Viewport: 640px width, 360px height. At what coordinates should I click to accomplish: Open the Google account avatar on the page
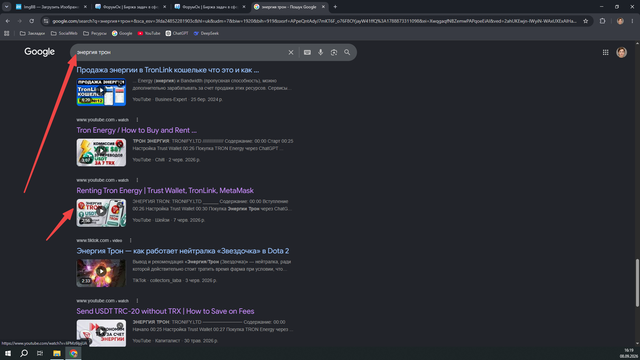coord(621,52)
